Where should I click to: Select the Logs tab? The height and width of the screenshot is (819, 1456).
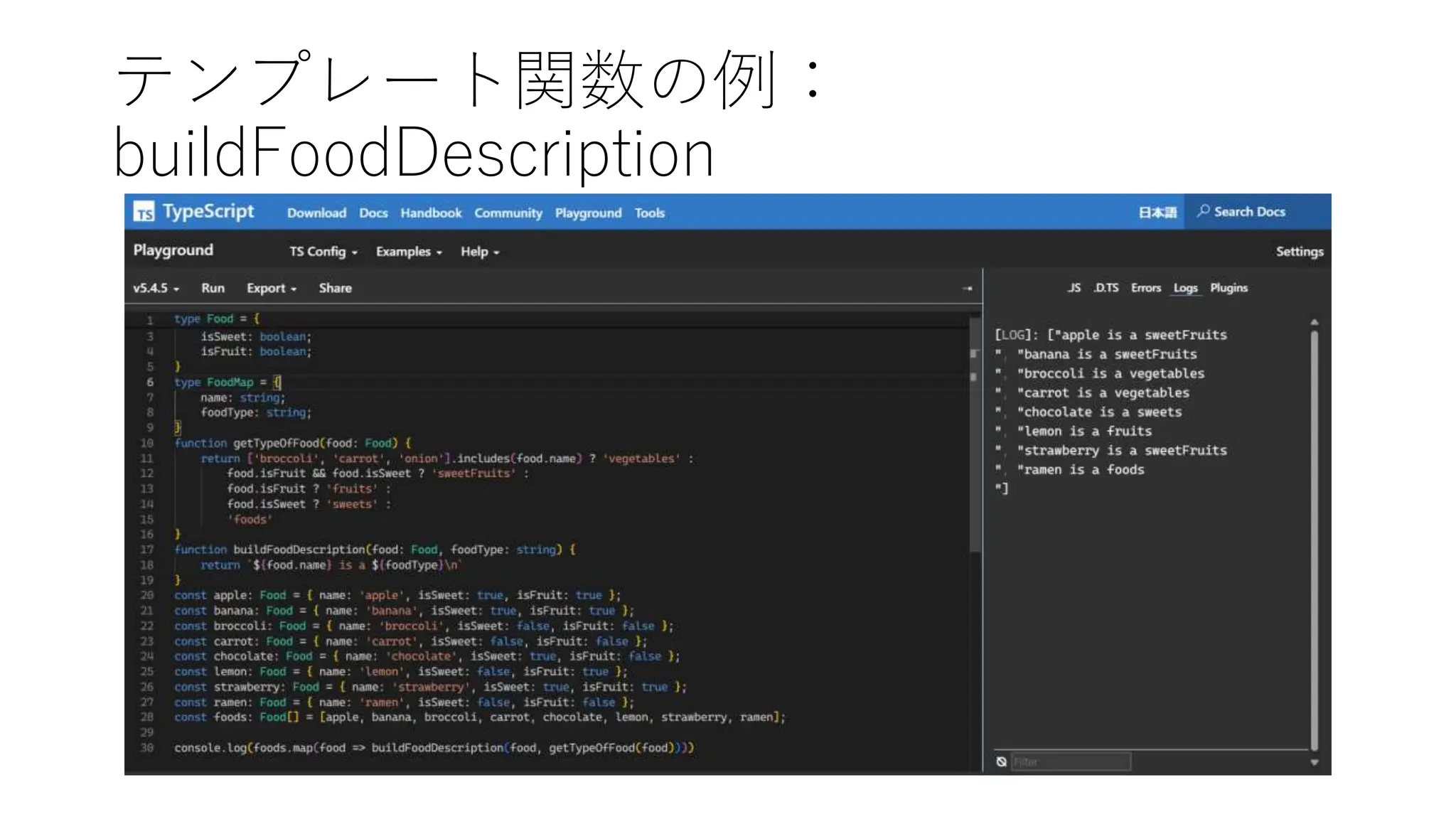click(1185, 287)
